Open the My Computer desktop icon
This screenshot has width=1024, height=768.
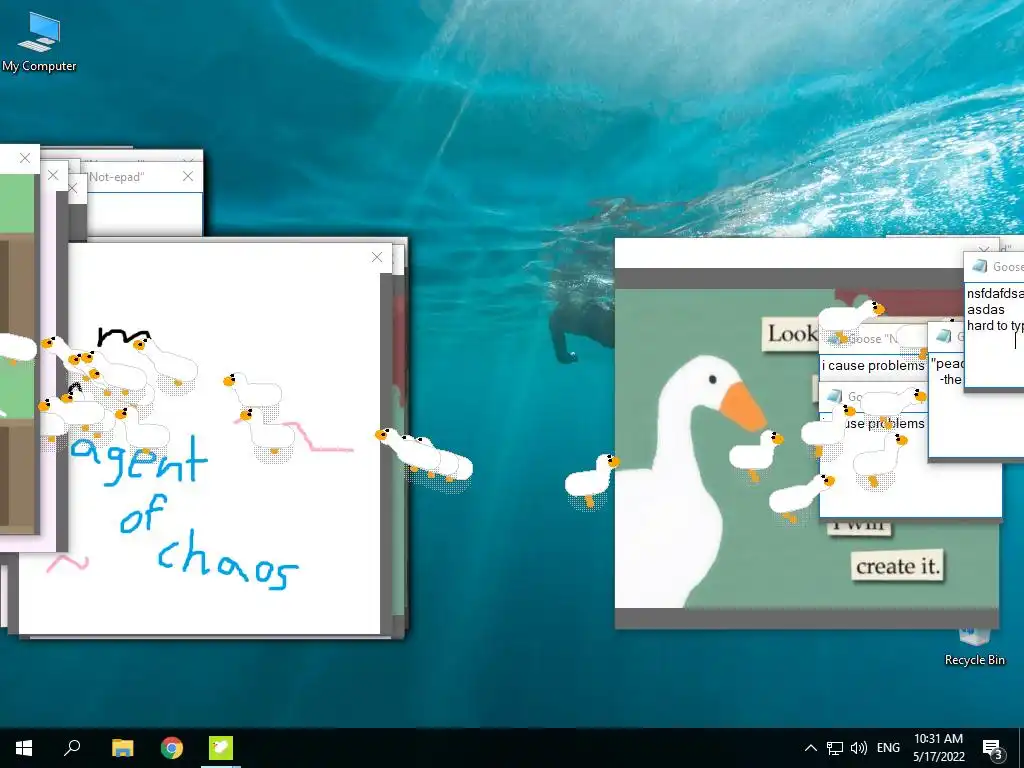39,42
